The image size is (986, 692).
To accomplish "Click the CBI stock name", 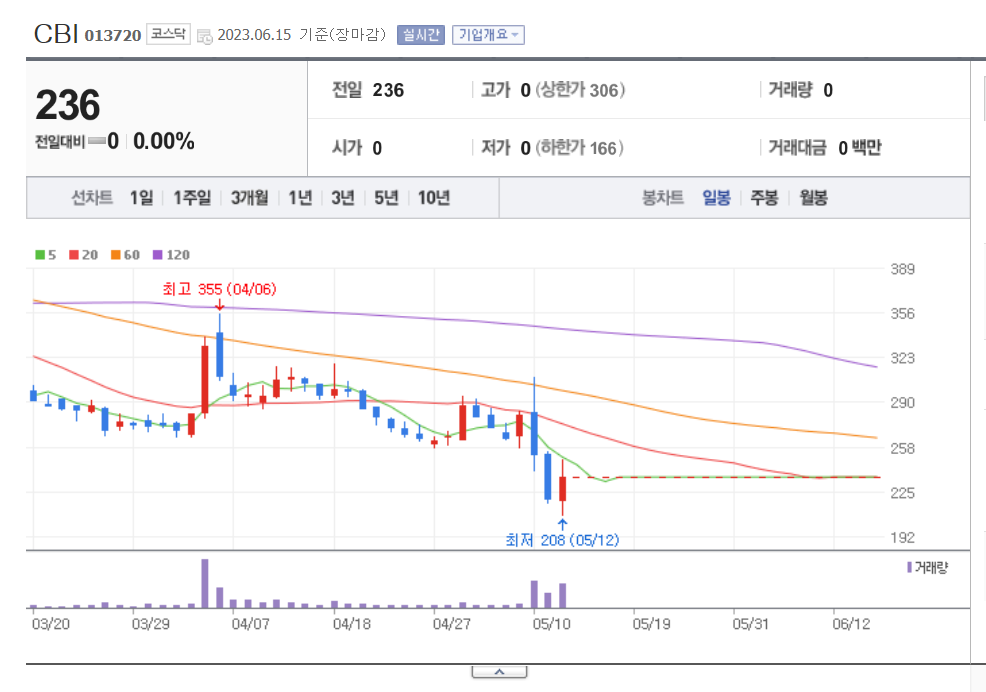I will click(55, 35).
